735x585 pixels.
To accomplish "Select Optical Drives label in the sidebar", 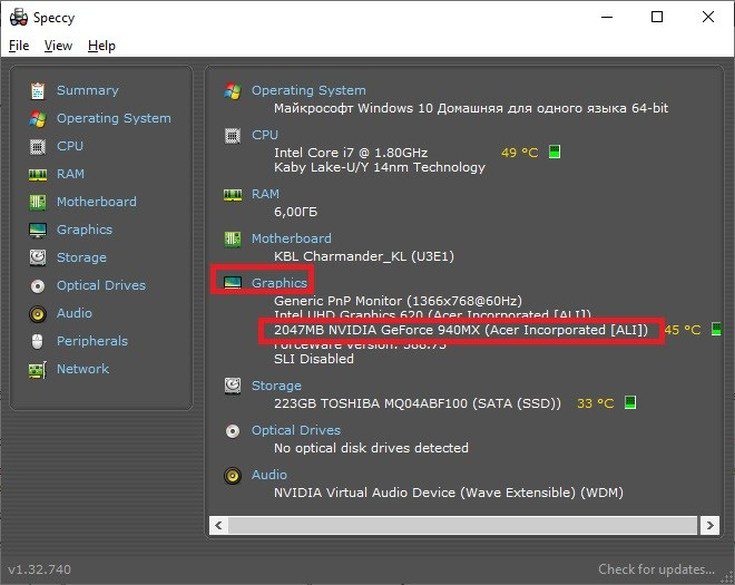I will 101,286.
